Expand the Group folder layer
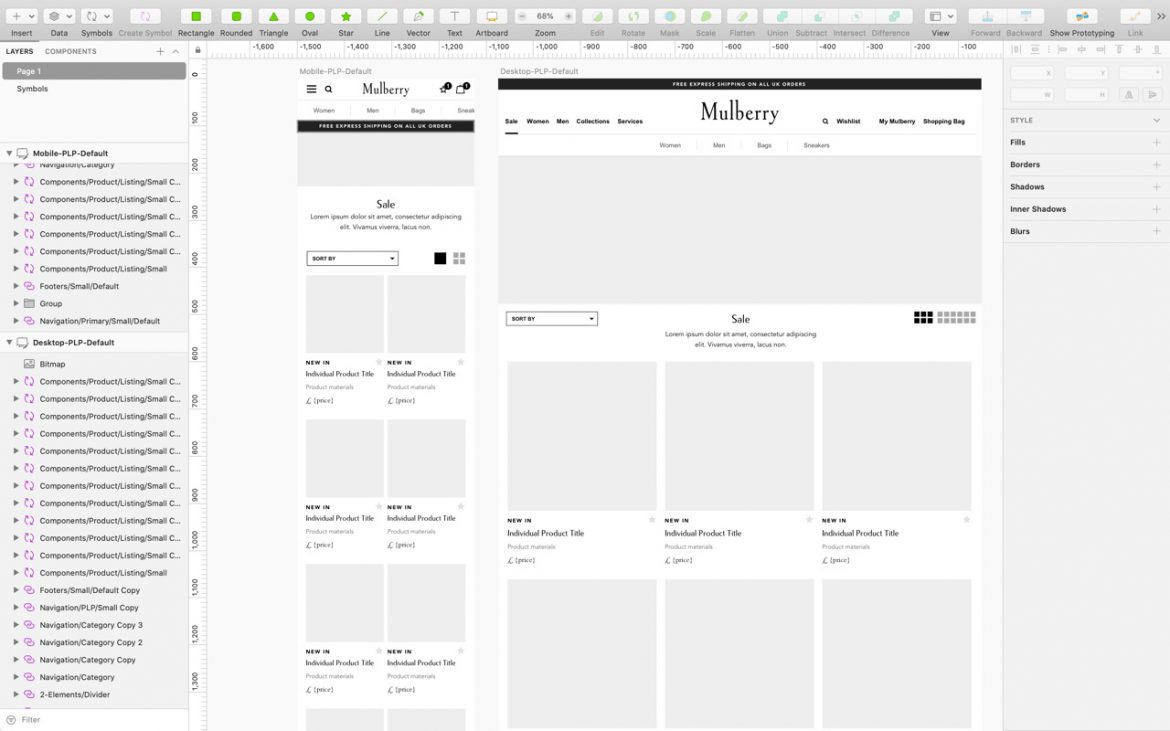This screenshot has height=731, width=1170. point(16,304)
